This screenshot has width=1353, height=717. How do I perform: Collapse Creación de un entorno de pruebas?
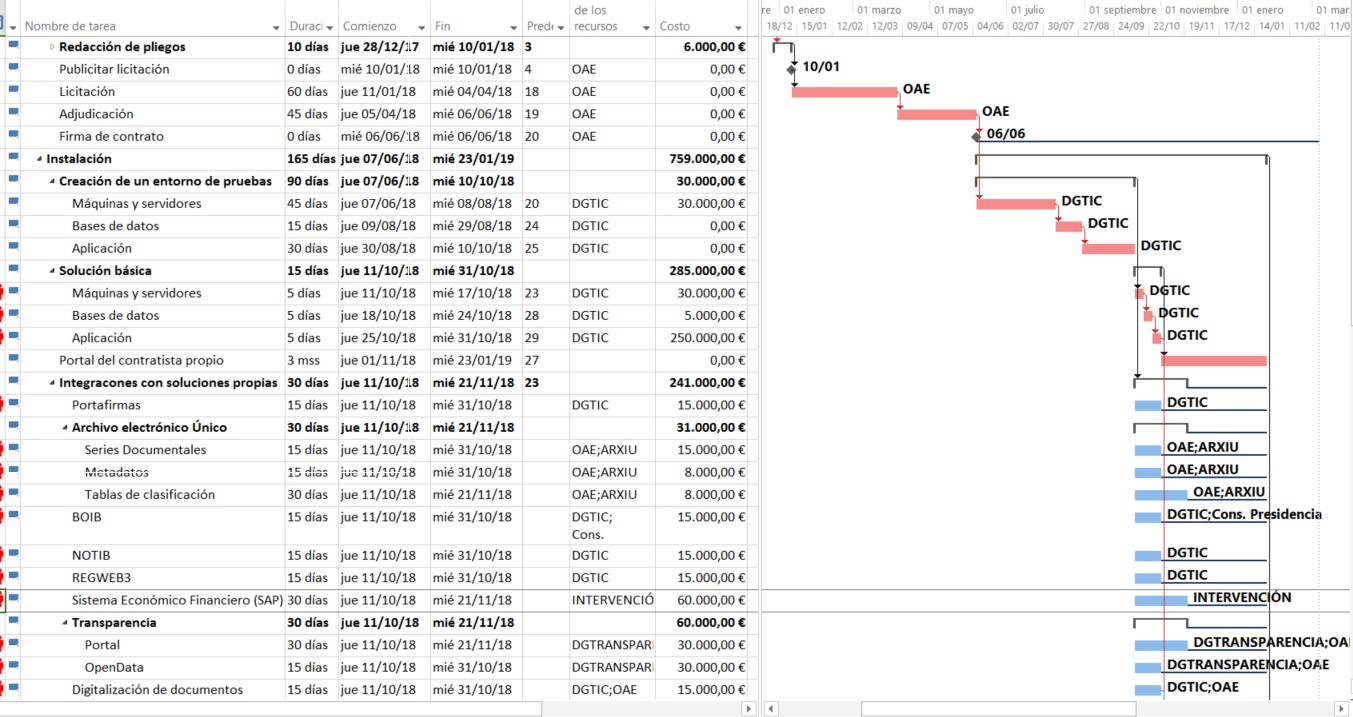tap(52, 182)
